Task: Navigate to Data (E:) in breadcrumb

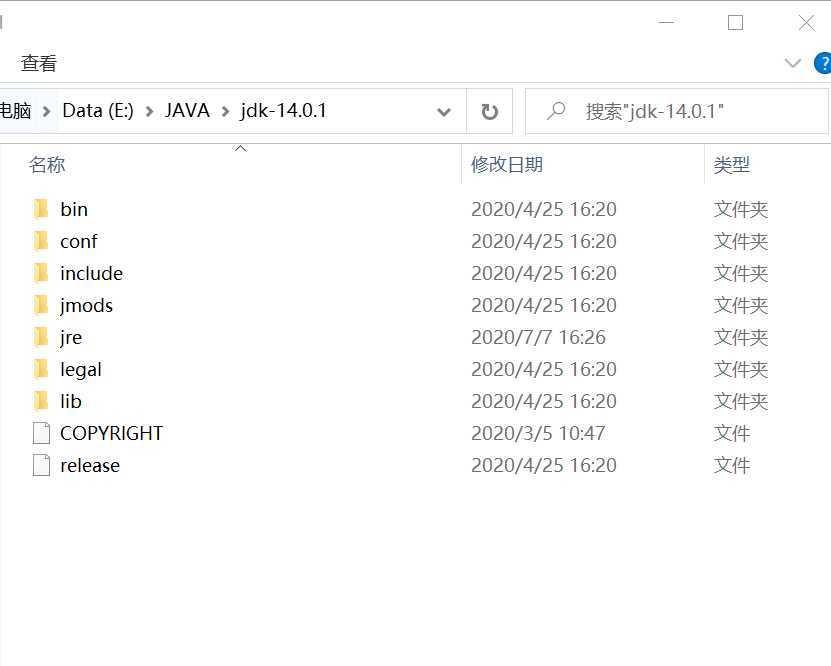Action: [x=98, y=111]
